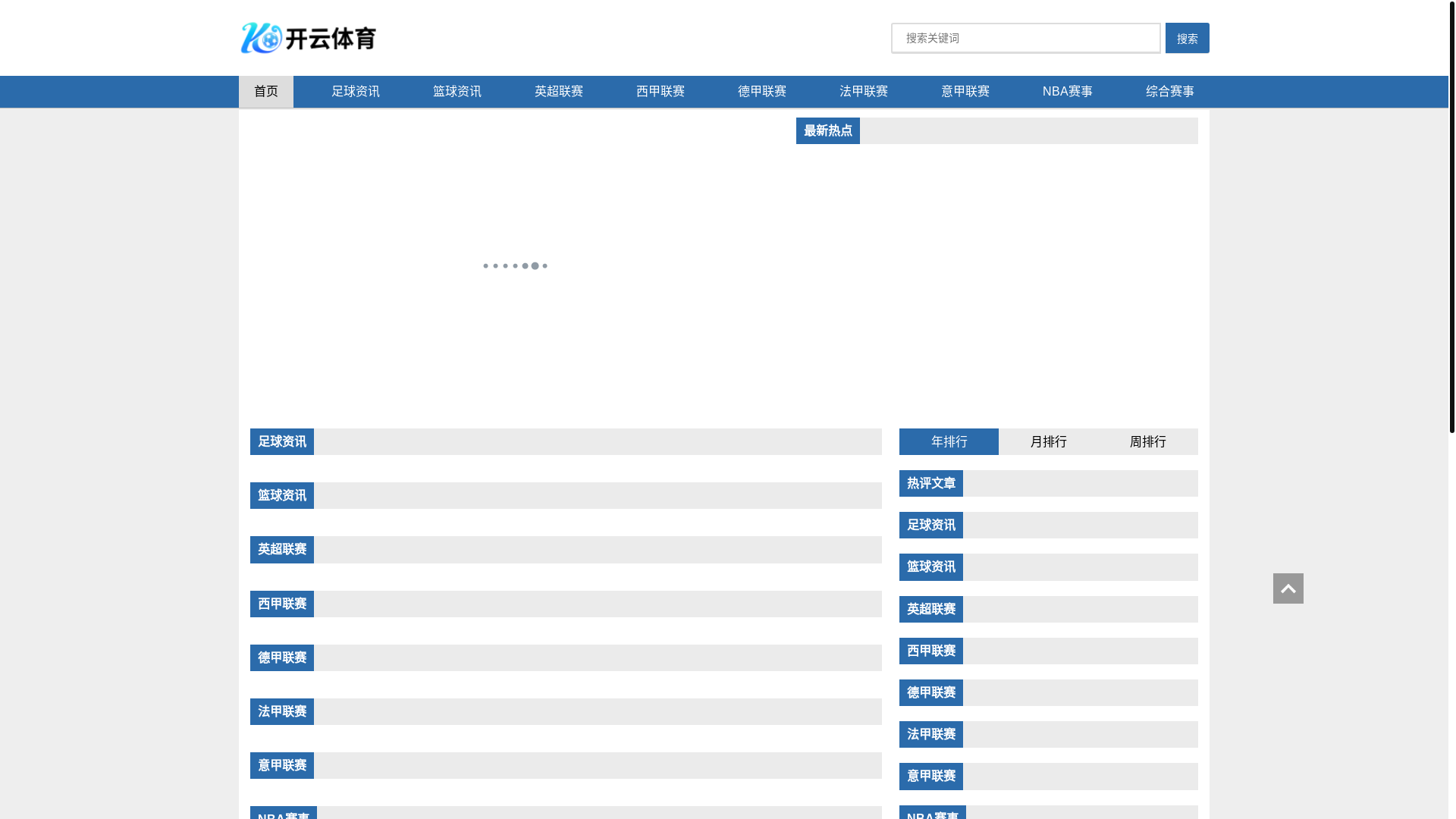This screenshot has height=819, width=1456.
Task: Open 足球资讯 section header in main column
Action: pyautogui.click(x=282, y=441)
